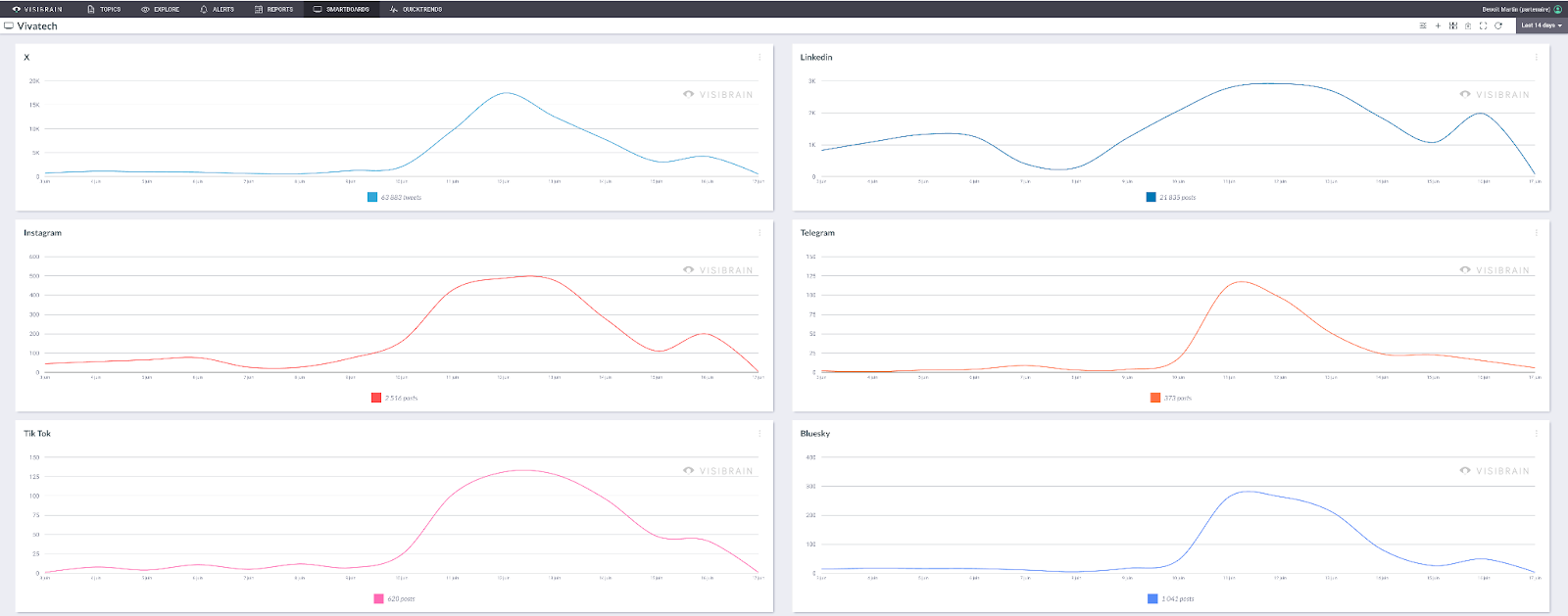Screen dimensions: 1568x616
Task: Open the Alerts section
Action: 218,9
